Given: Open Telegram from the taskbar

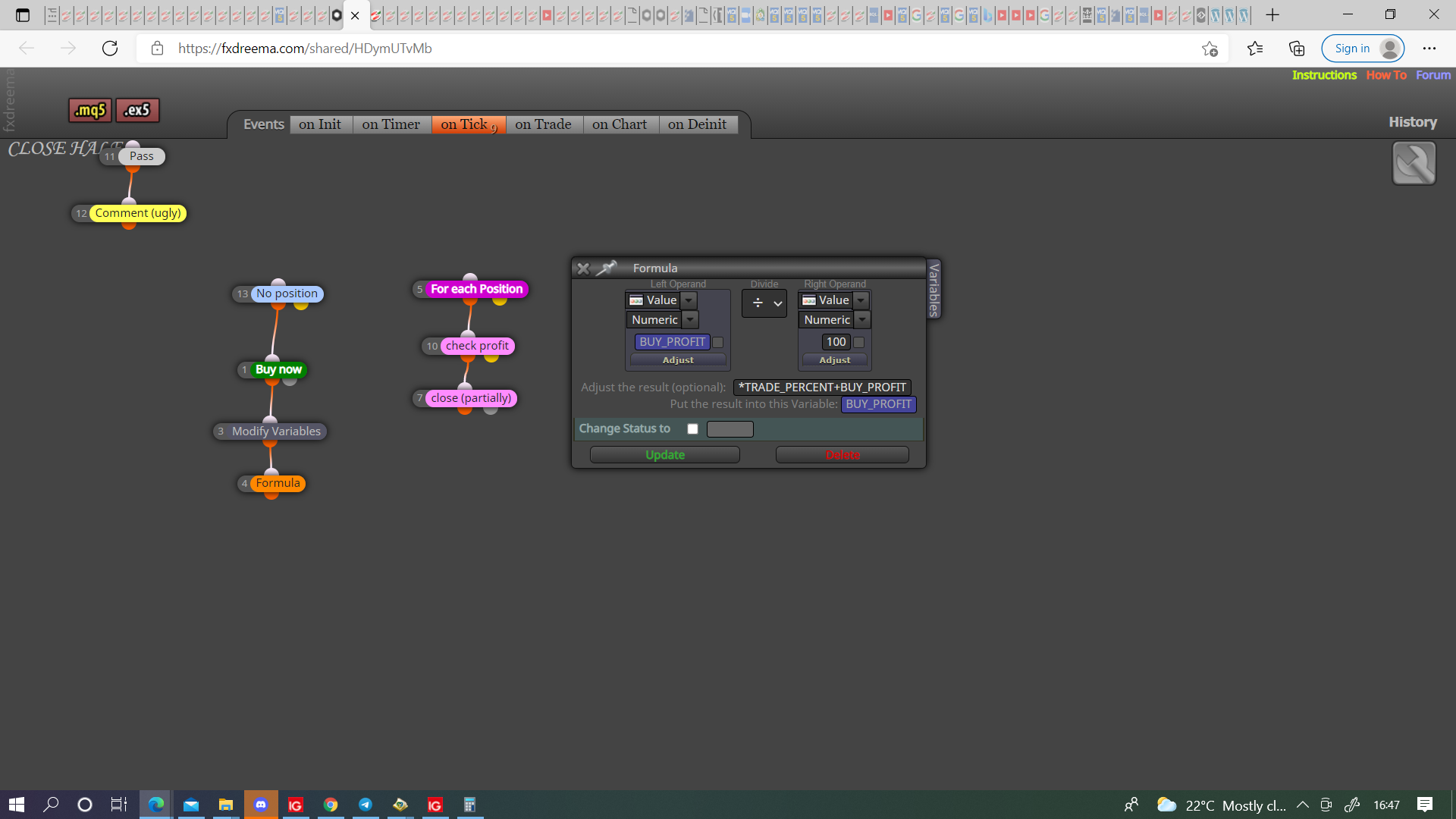Looking at the screenshot, I should pyautogui.click(x=366, y=805).
